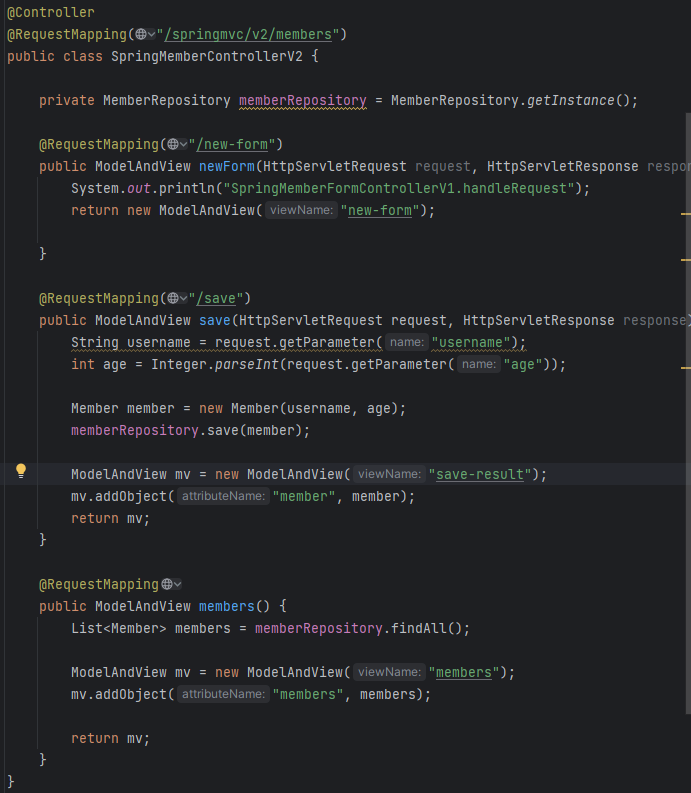Click "SpringMemberFormControllerV1.handleRequest" string
The width and height of the screenshot is (691, 793).
tap(399, 189)
